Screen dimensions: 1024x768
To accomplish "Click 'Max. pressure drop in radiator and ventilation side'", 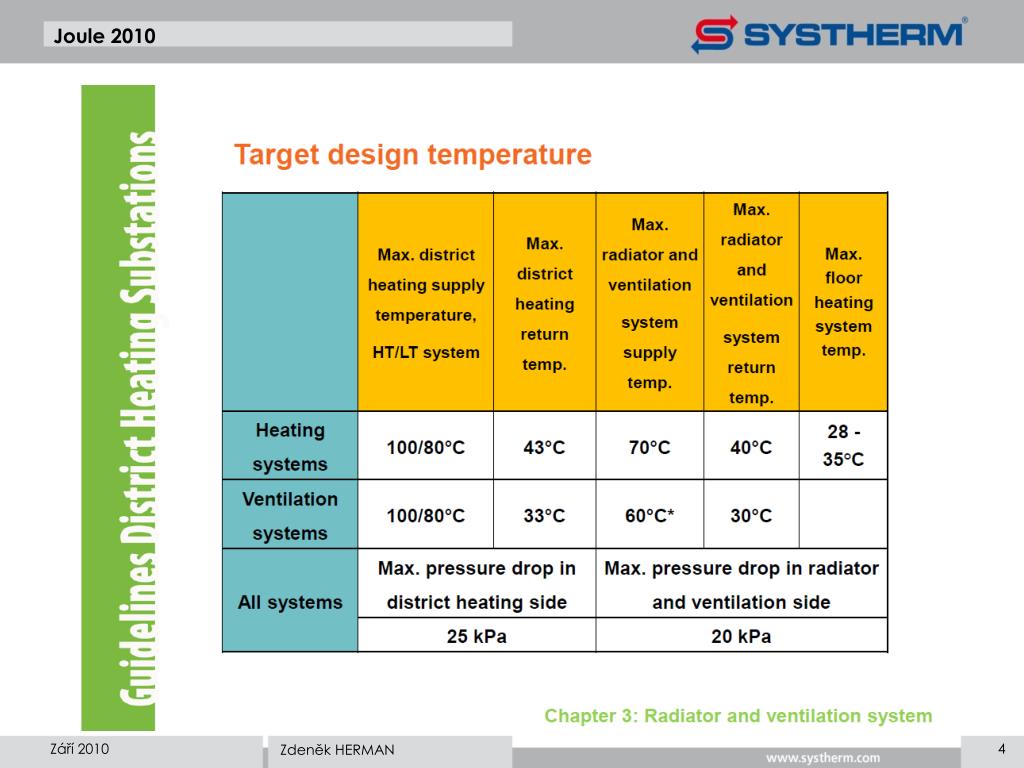I will coord(742,584).
